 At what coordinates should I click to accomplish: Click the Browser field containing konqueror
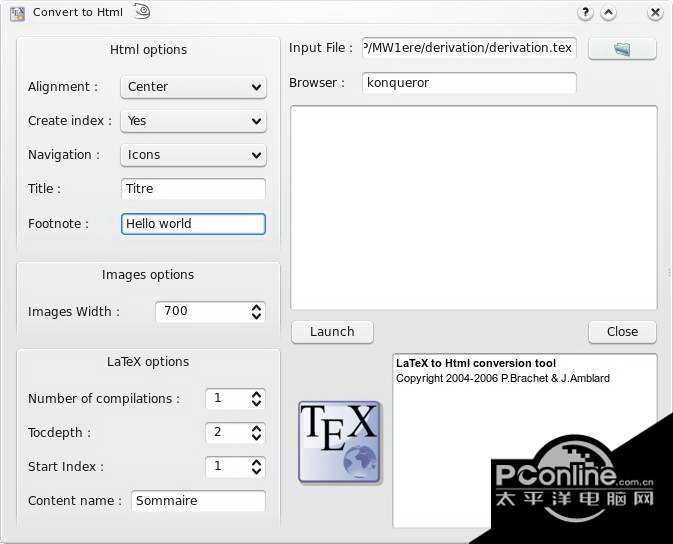click(x=469, y=83)
